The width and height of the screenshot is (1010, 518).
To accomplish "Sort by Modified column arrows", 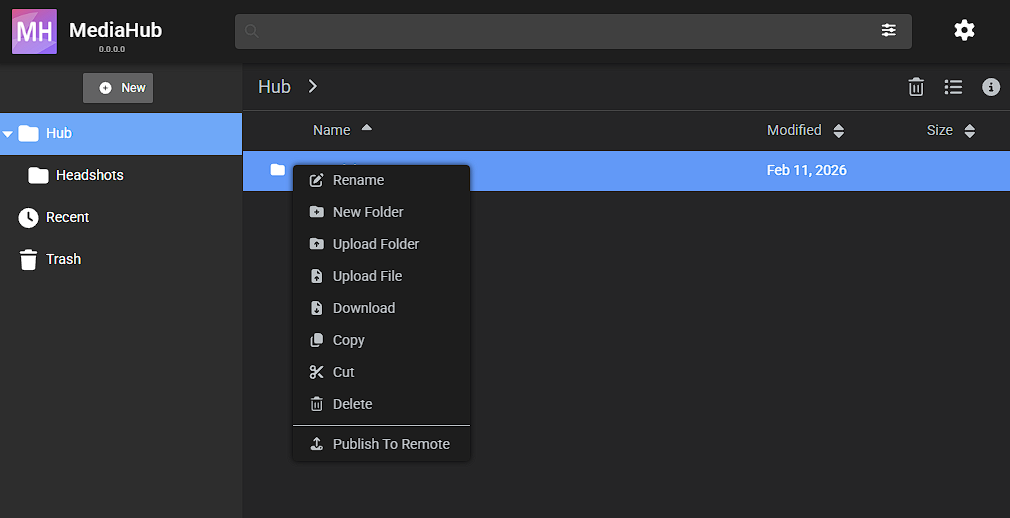I will (x=839, y=131).
